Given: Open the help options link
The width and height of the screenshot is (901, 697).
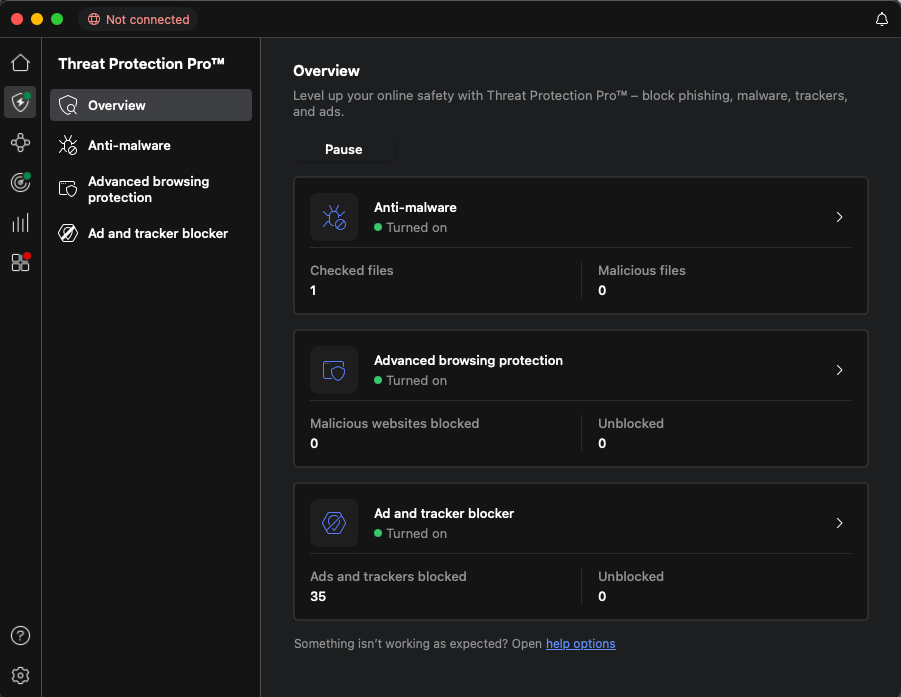Looking at the screenshot, I should [580, 644].
